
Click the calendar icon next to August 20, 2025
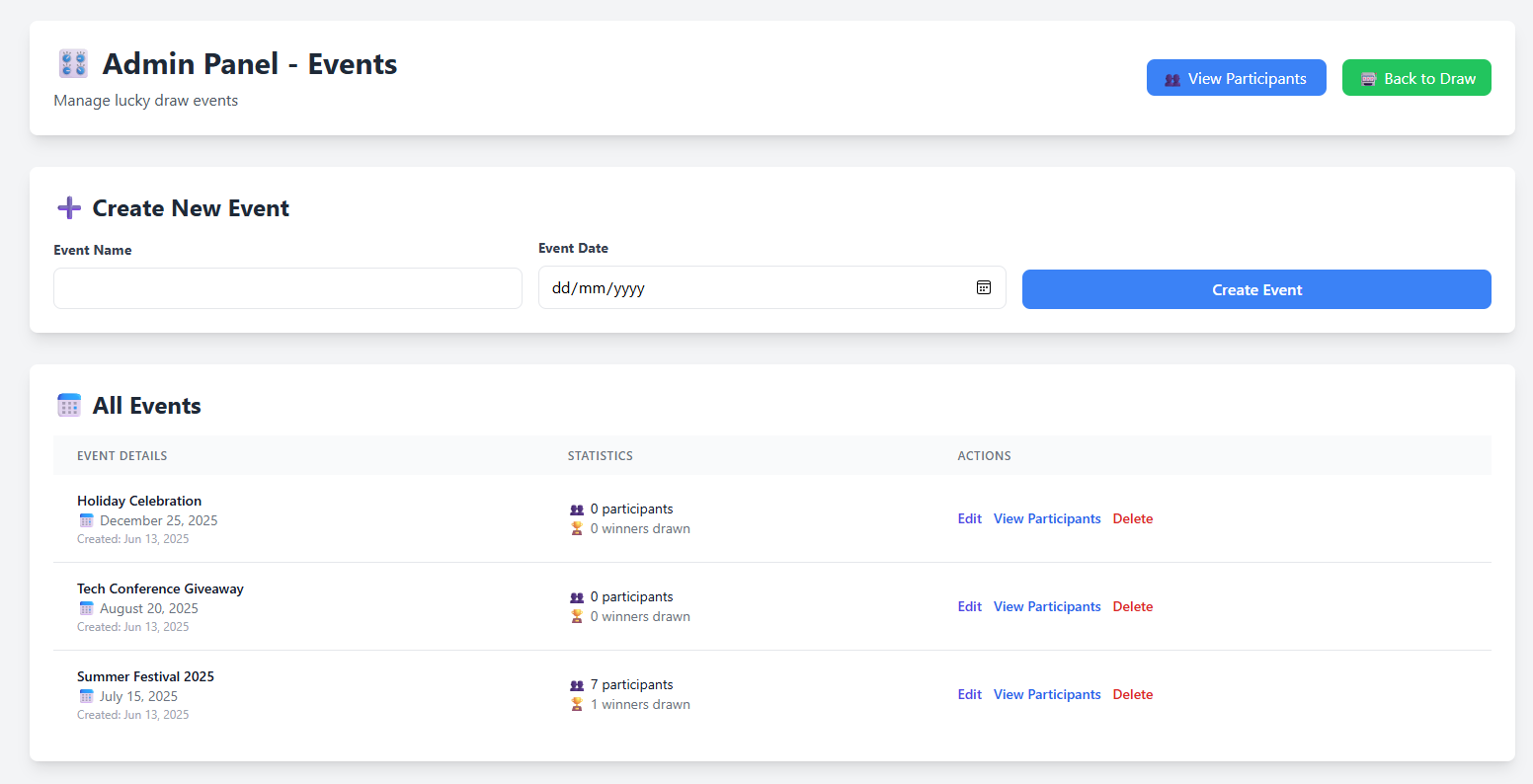point(86,608)
